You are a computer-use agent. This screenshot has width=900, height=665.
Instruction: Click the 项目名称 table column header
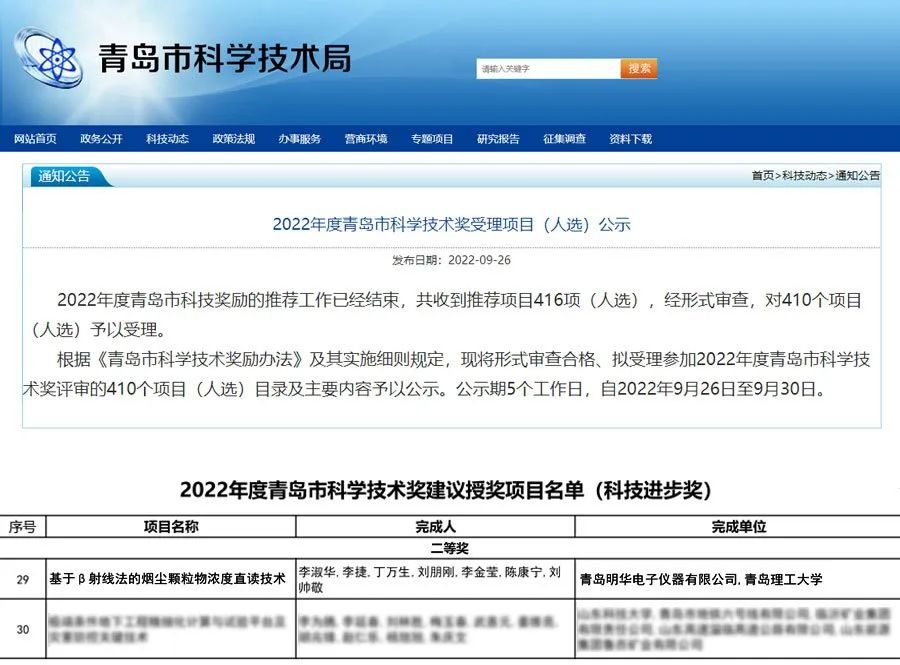170,526
